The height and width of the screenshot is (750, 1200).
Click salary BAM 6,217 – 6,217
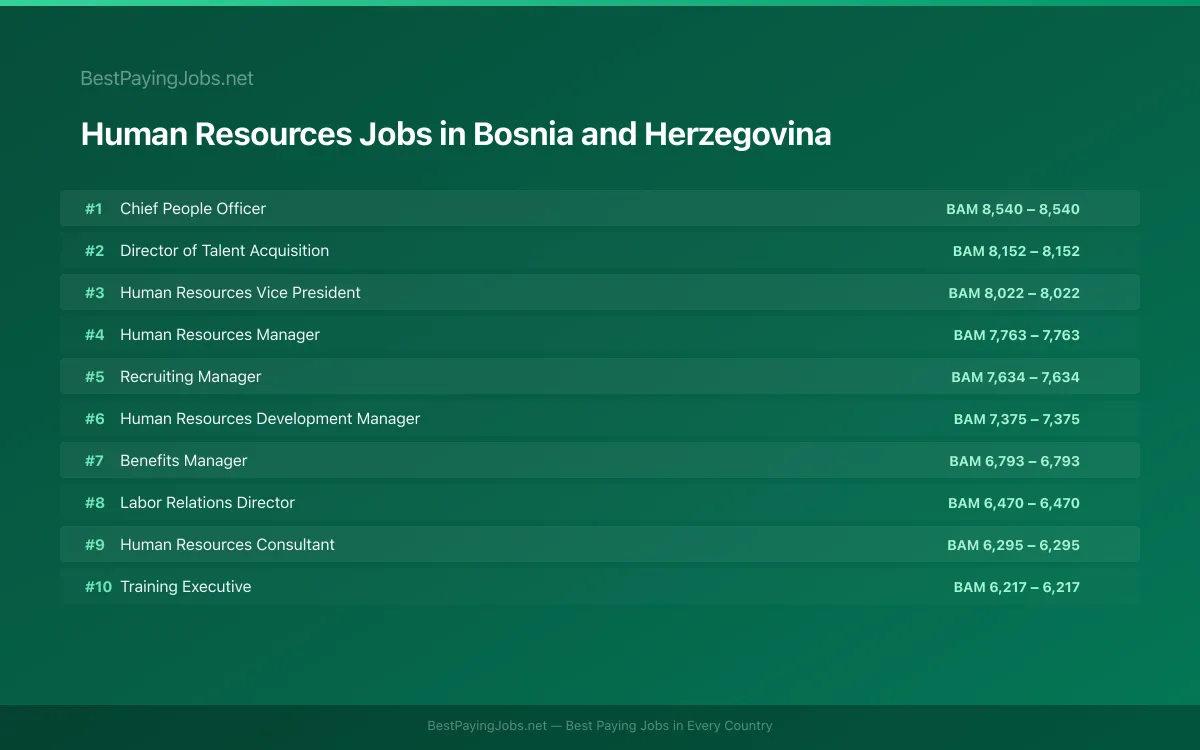coord(1017,587)
